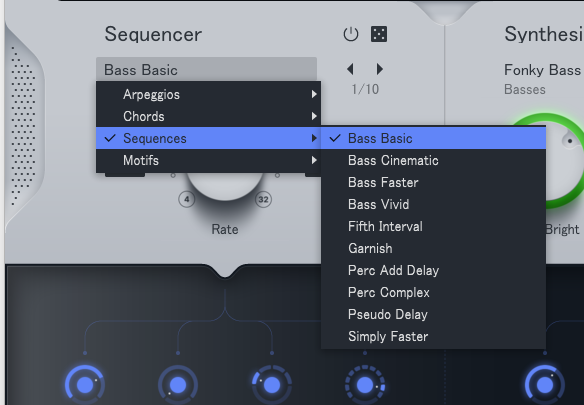The width and height of the screenshot is (584, 405).
Task: Click the Rate knob
Action: pos(225,185)
